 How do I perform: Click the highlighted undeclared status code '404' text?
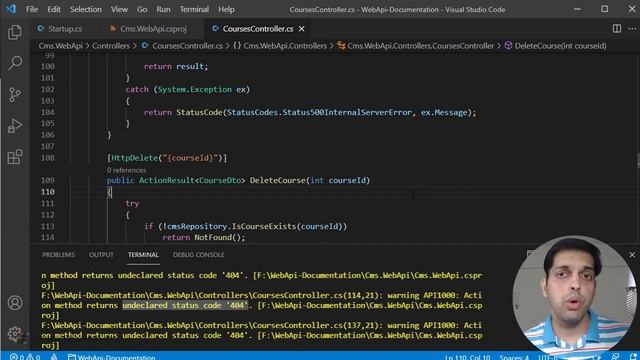[185, 305]
